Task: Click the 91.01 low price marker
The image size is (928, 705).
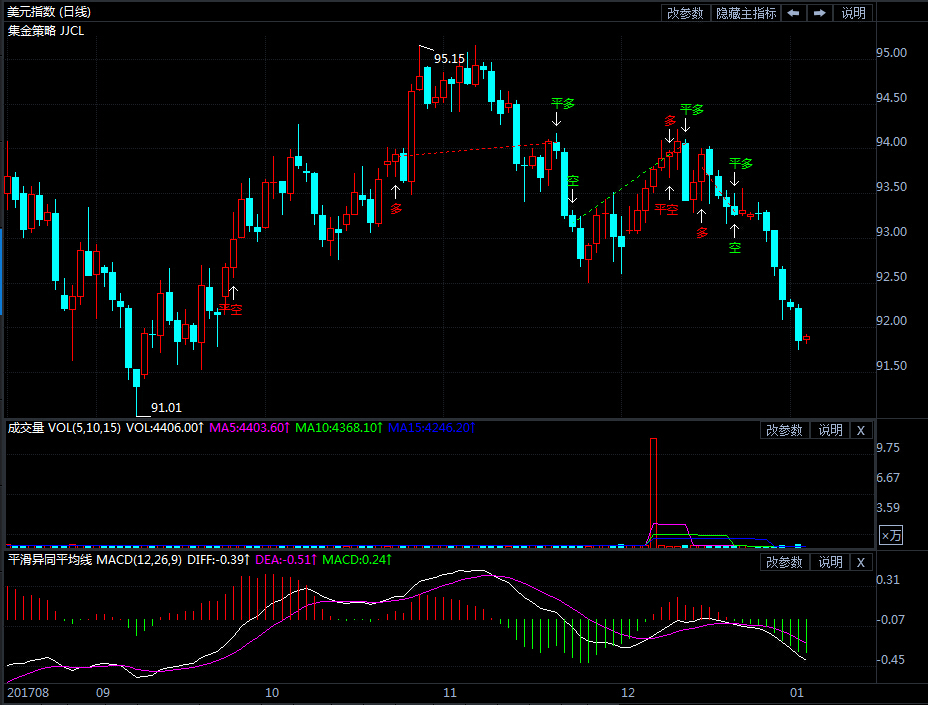Action: pos(166,407)
